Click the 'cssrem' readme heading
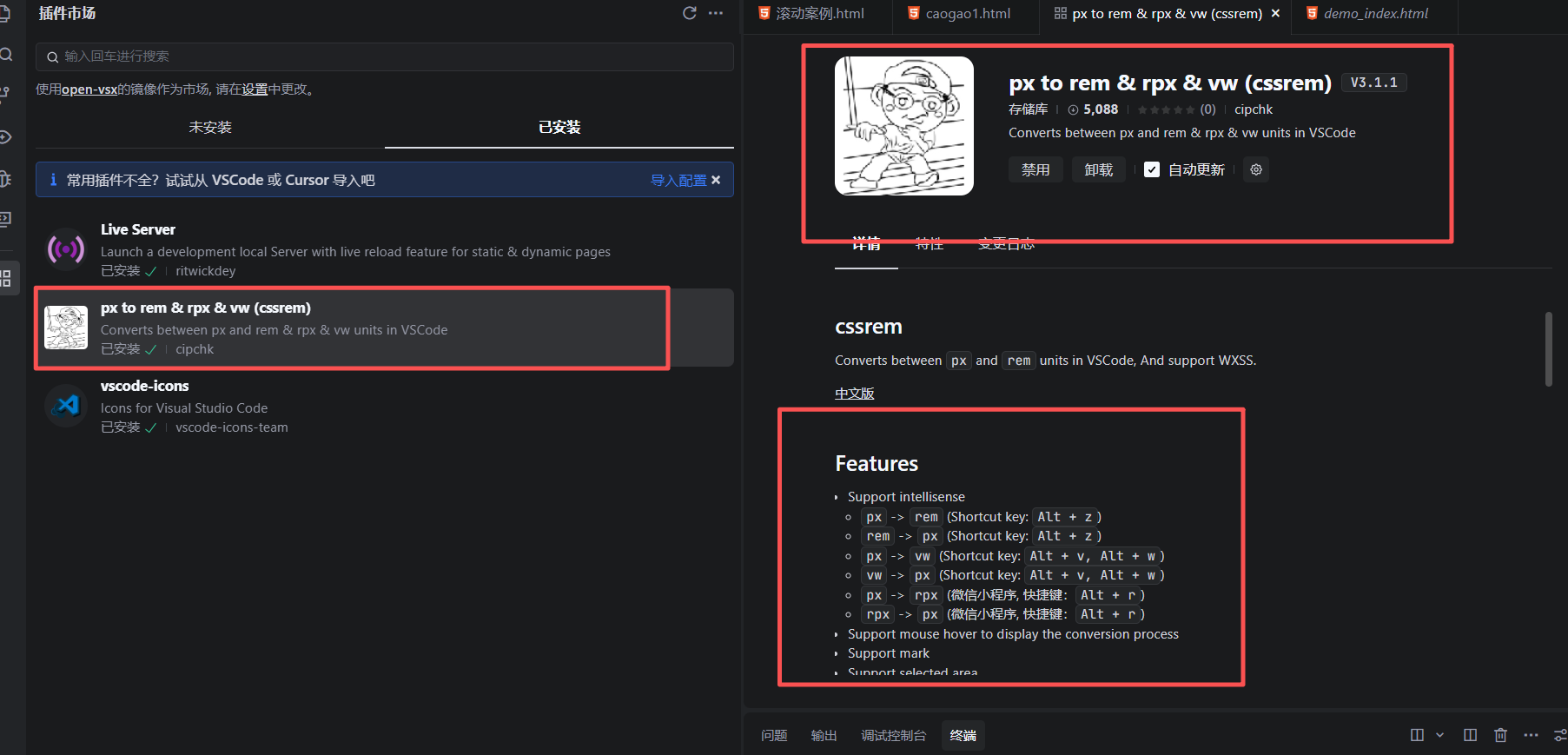 tap(869, 327)
